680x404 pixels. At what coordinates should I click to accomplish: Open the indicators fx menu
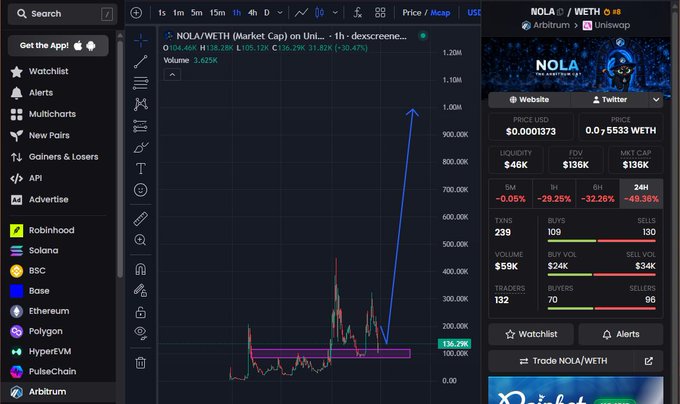click(x=357, y=13)
